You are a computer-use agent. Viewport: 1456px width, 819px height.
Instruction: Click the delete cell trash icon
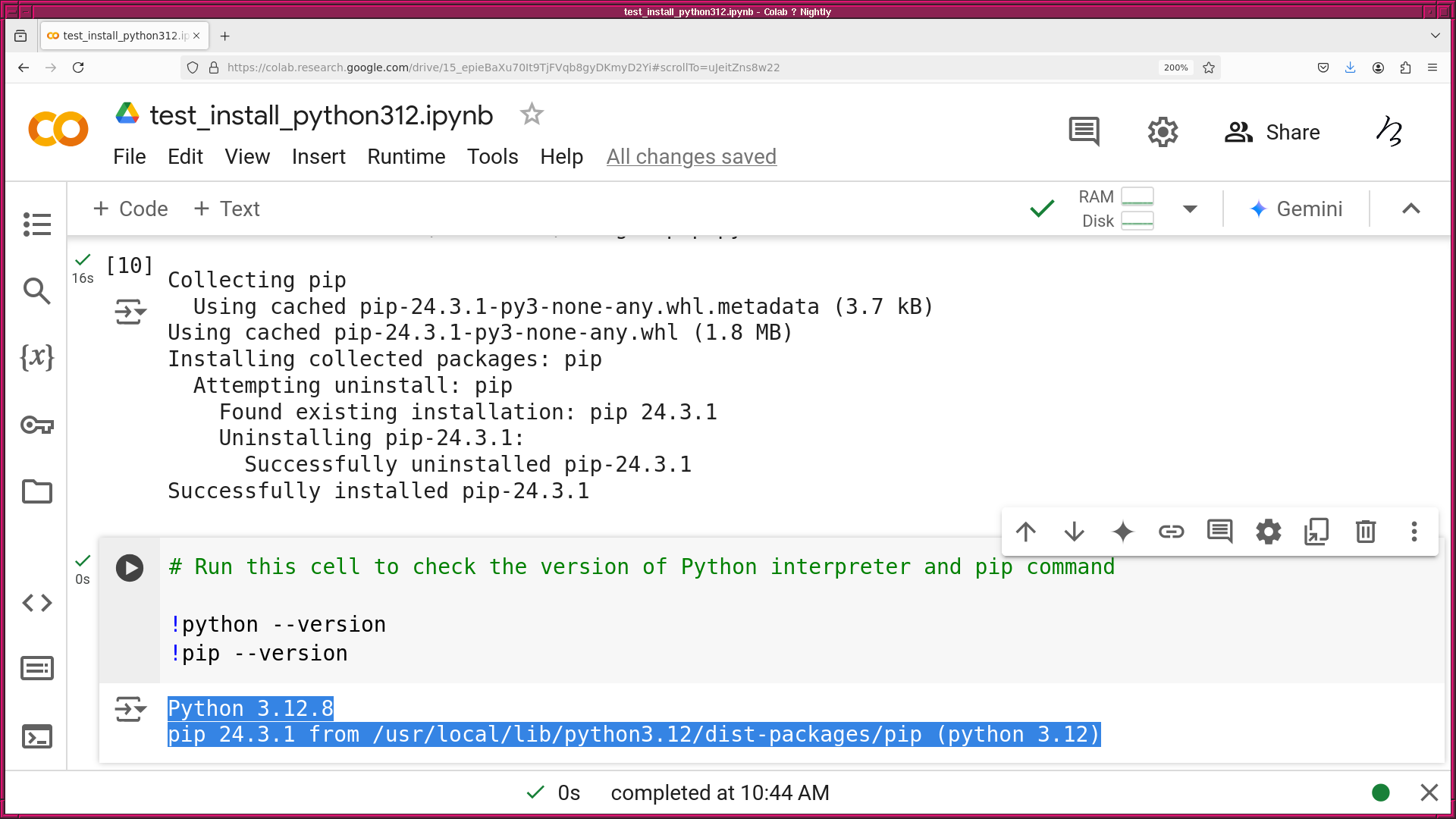[x=1365, y=532]
